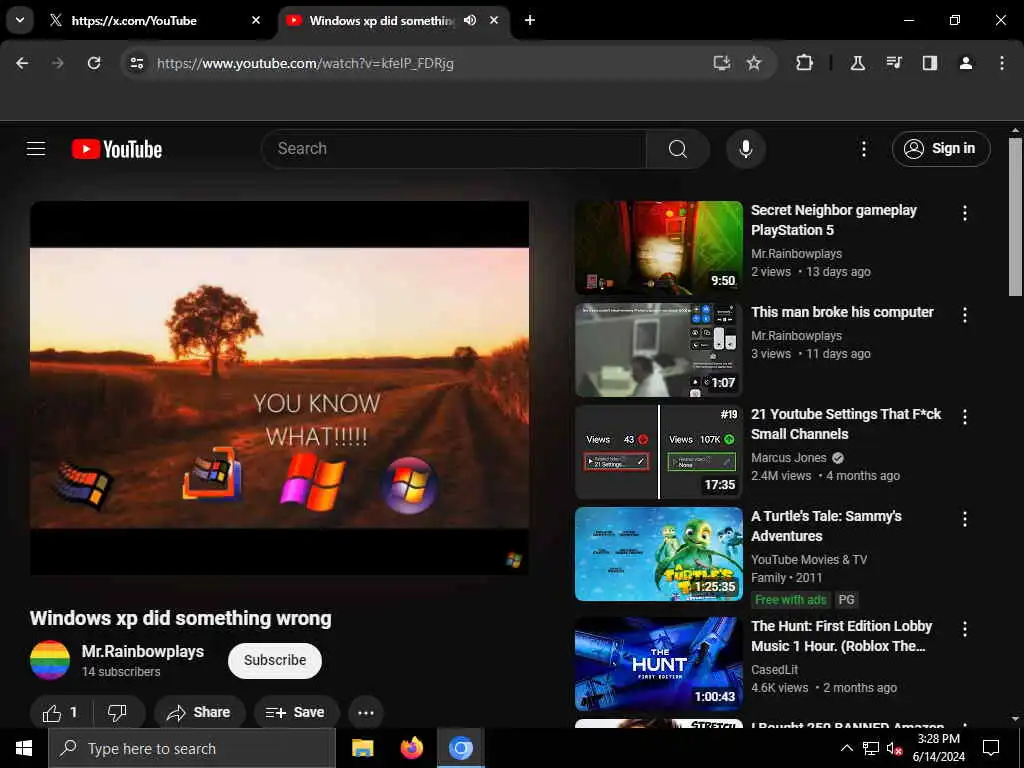Click CasedLit channel name
Screen dimensions: 1024x768
click(775, 669)
